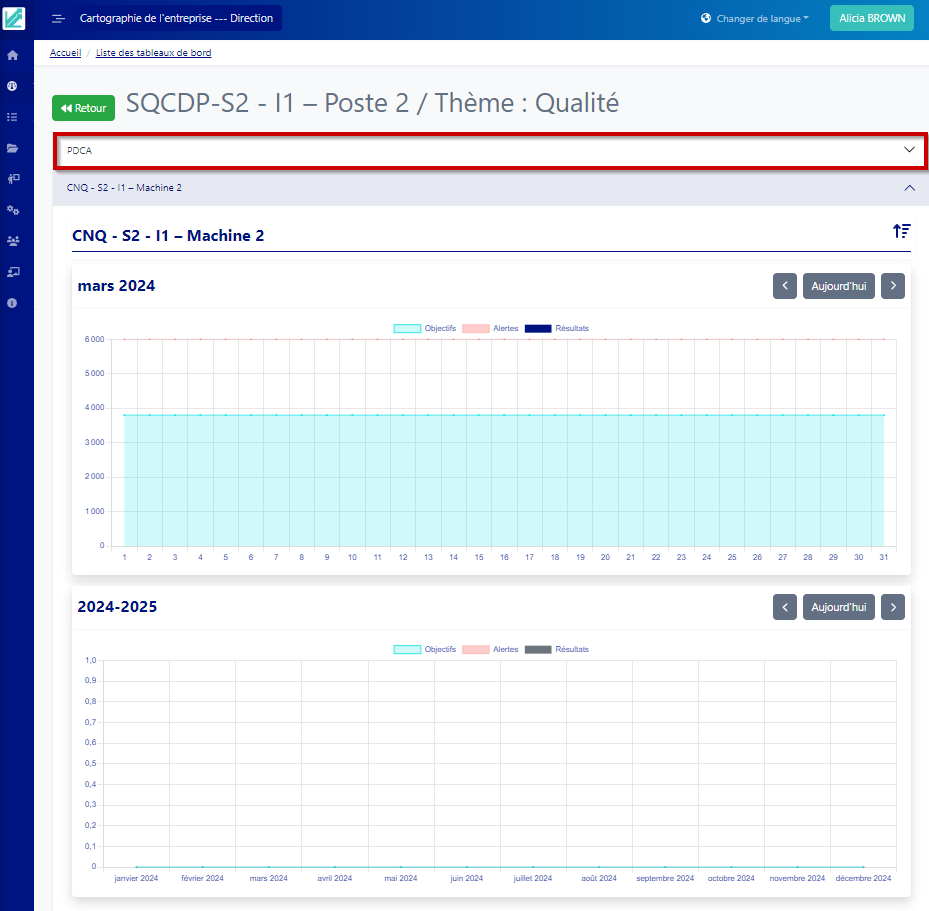
Task: Go to next month in mars 2024 chart
Action: (893, 286)
